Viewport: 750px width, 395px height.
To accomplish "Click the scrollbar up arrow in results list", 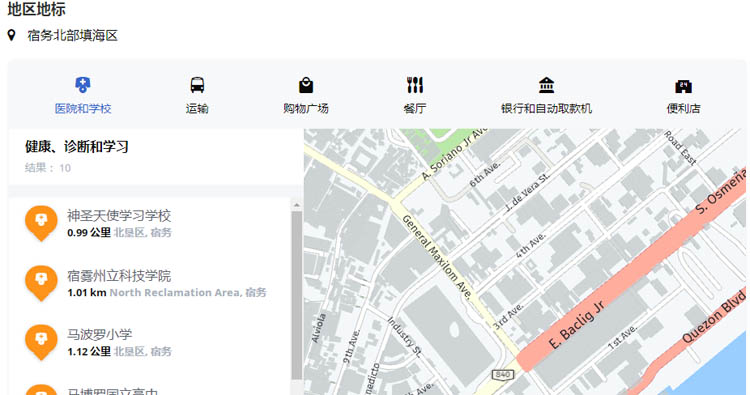I will coord(297,205).
